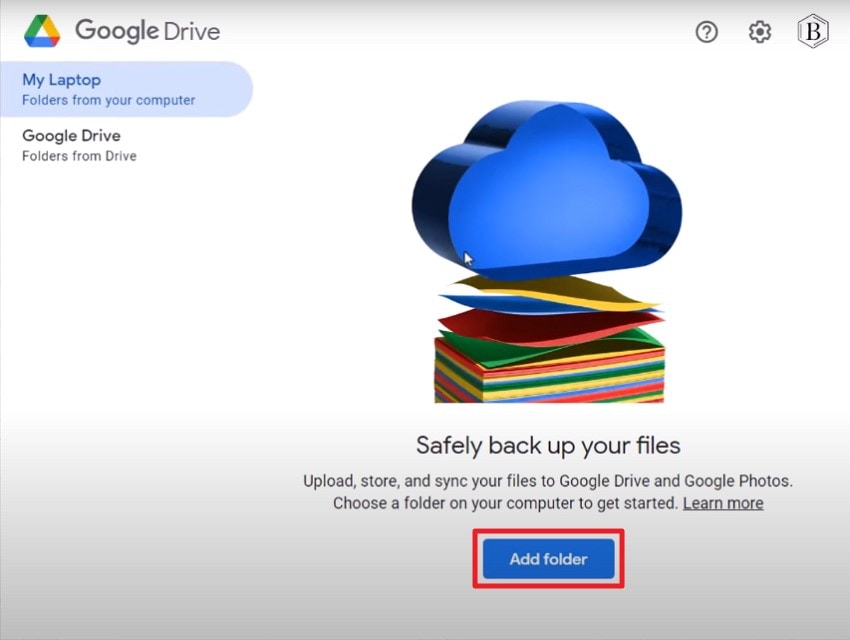Open Drive preferences via the gear icon
This screenshot has width=850, height=640.
759,32
